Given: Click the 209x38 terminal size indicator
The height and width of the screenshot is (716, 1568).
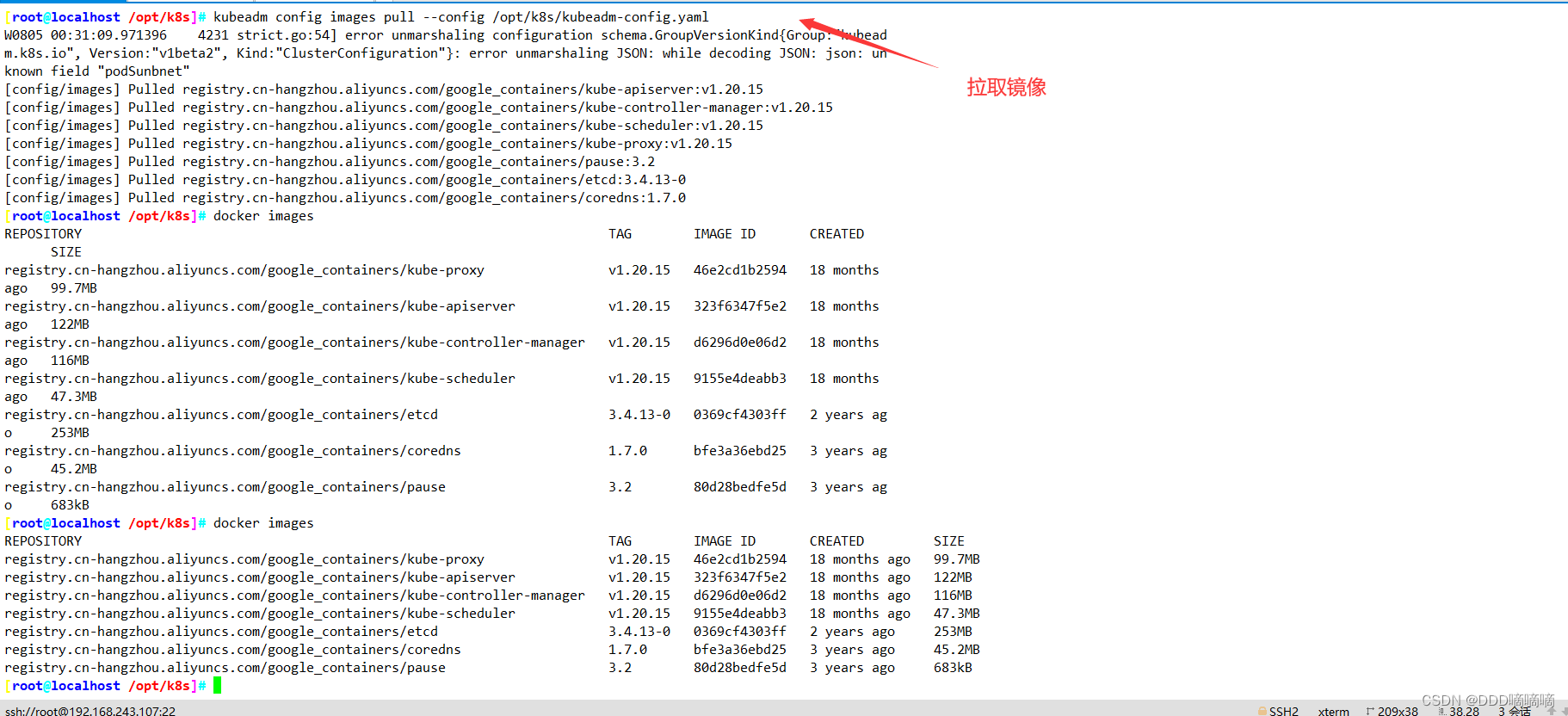Looking at the screenshot, I should [x=1398, y=712].
